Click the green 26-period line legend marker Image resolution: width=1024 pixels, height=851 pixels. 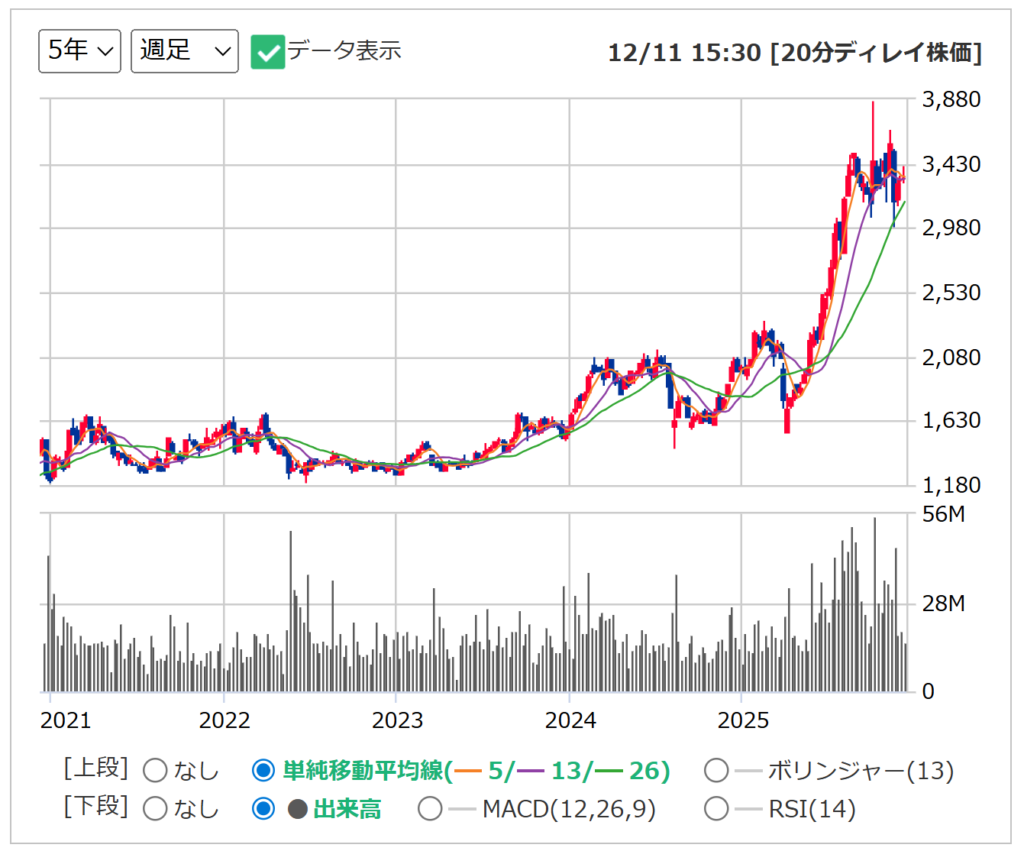tap(609, 771)
